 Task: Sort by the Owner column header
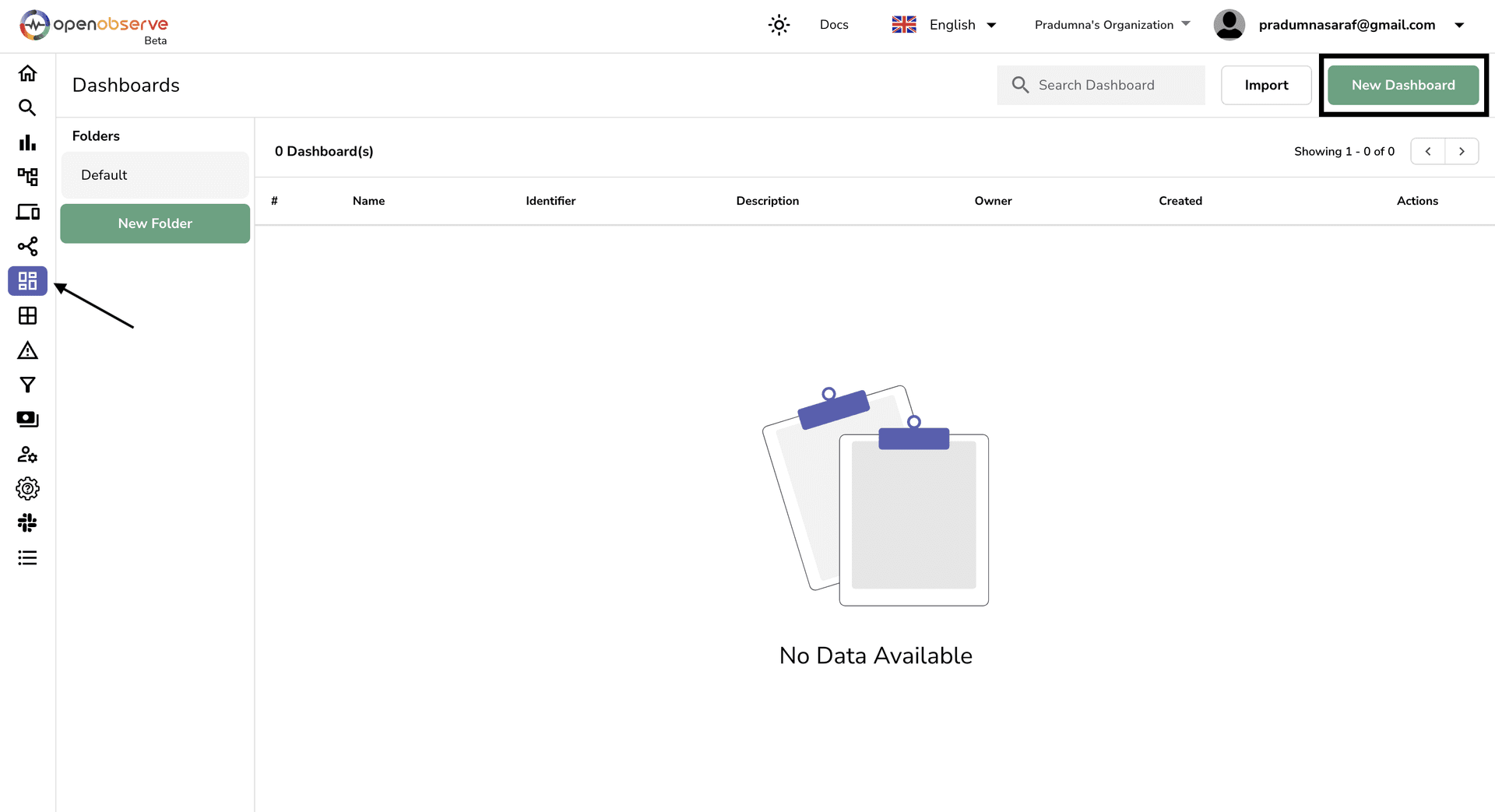(993, 201)
